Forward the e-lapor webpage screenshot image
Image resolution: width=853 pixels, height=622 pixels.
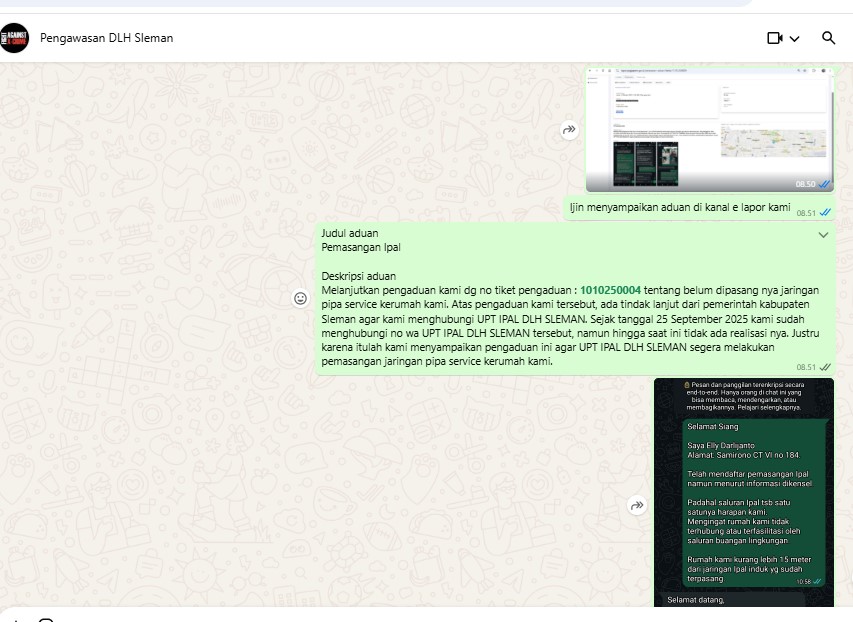point(569,130)
